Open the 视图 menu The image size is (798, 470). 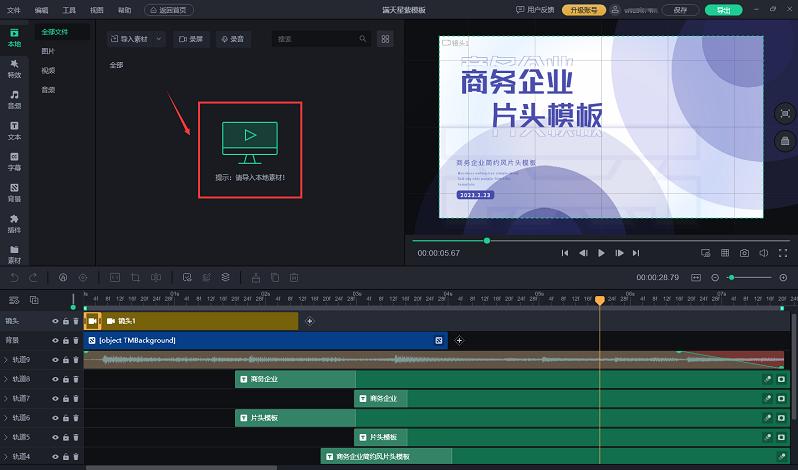point(97,10)
